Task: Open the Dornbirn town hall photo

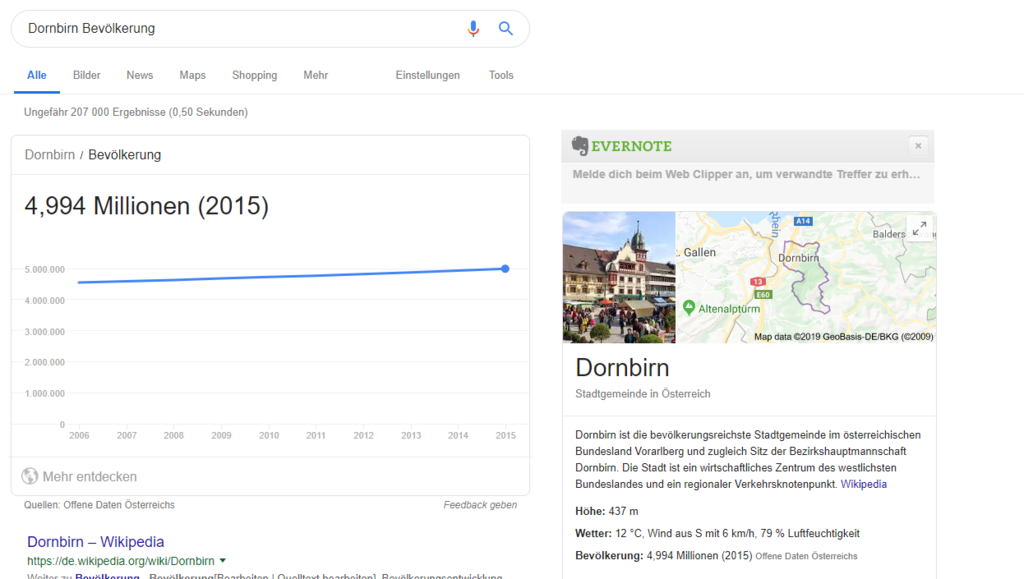Action: tap(619, 277)
